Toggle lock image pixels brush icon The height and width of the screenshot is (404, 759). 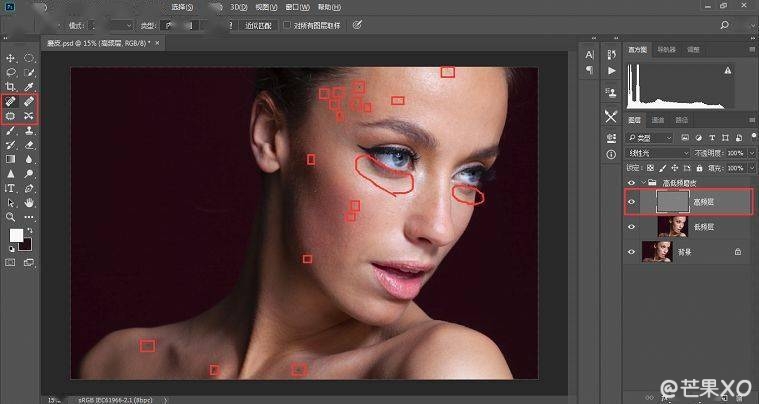663,168
